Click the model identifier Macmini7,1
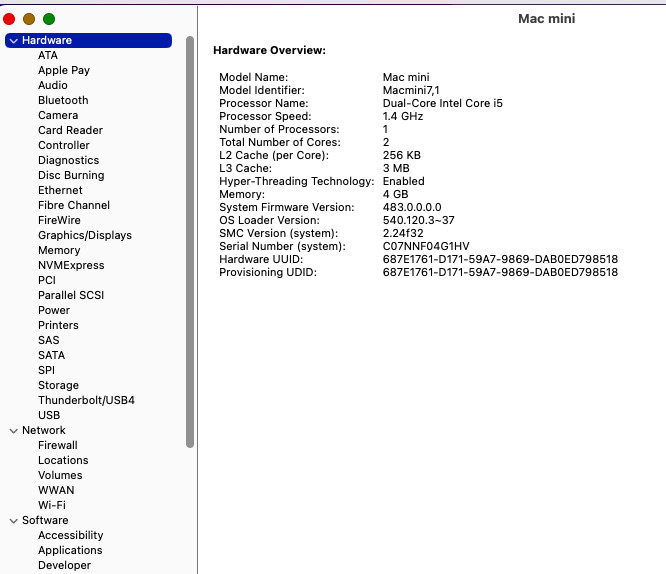Image resolution: width=666 pixels, height=574 pixels. (411, 90)
